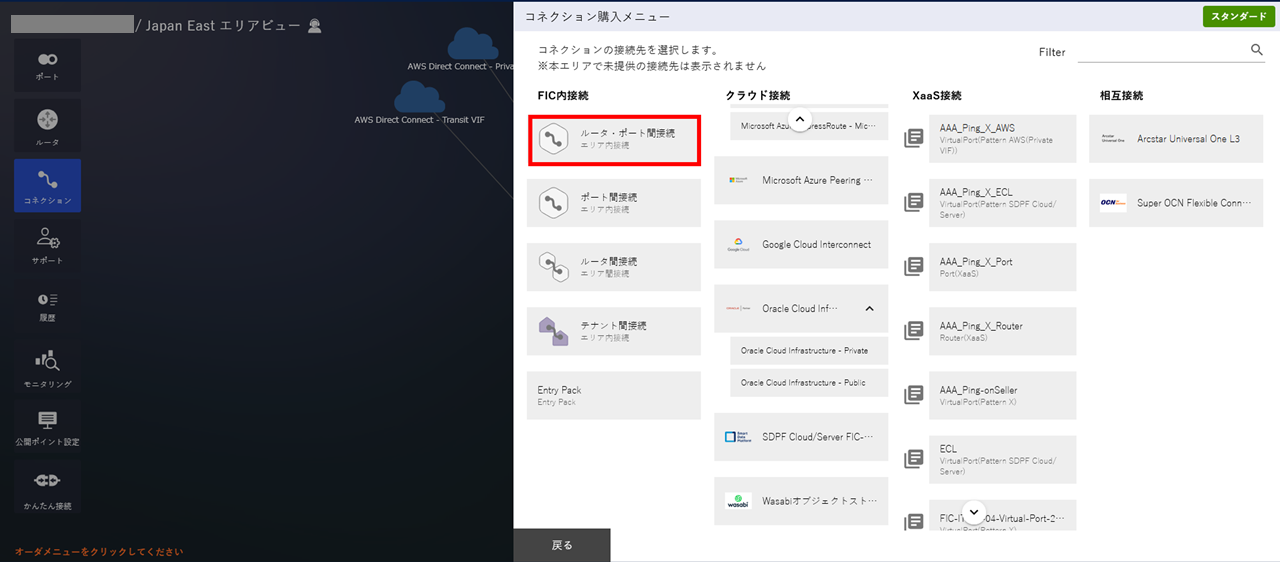Viewport: 1280px width, 562px height.
Task: Click the AWS Direct Connect - Private cloud icon
Action: (472, 44)
